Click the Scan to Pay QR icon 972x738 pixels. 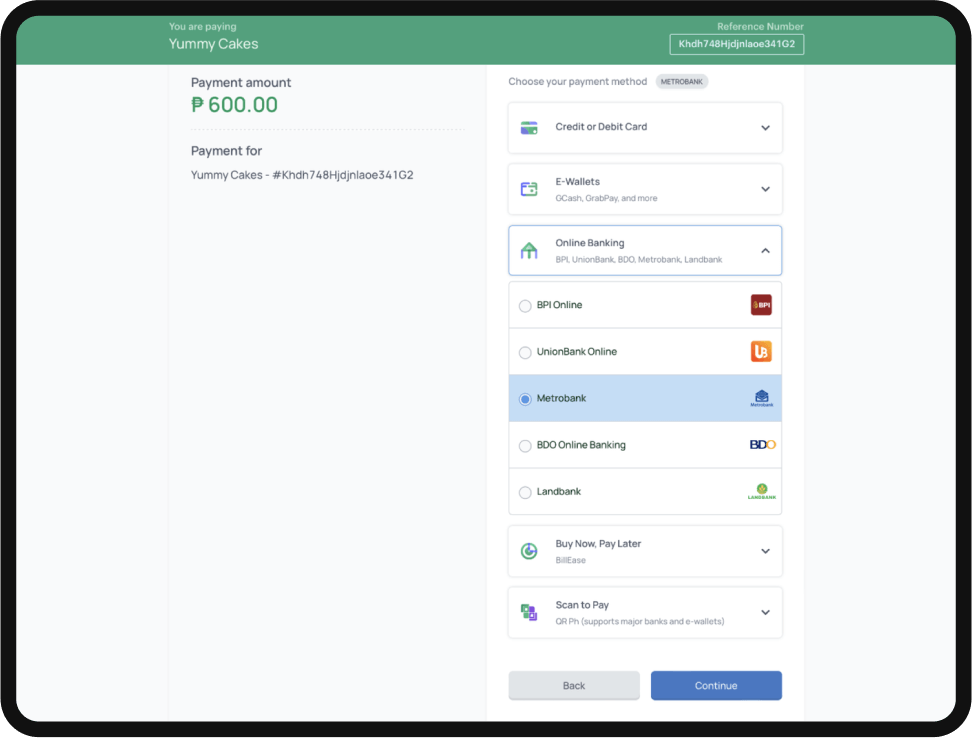(x=529, y=612)
